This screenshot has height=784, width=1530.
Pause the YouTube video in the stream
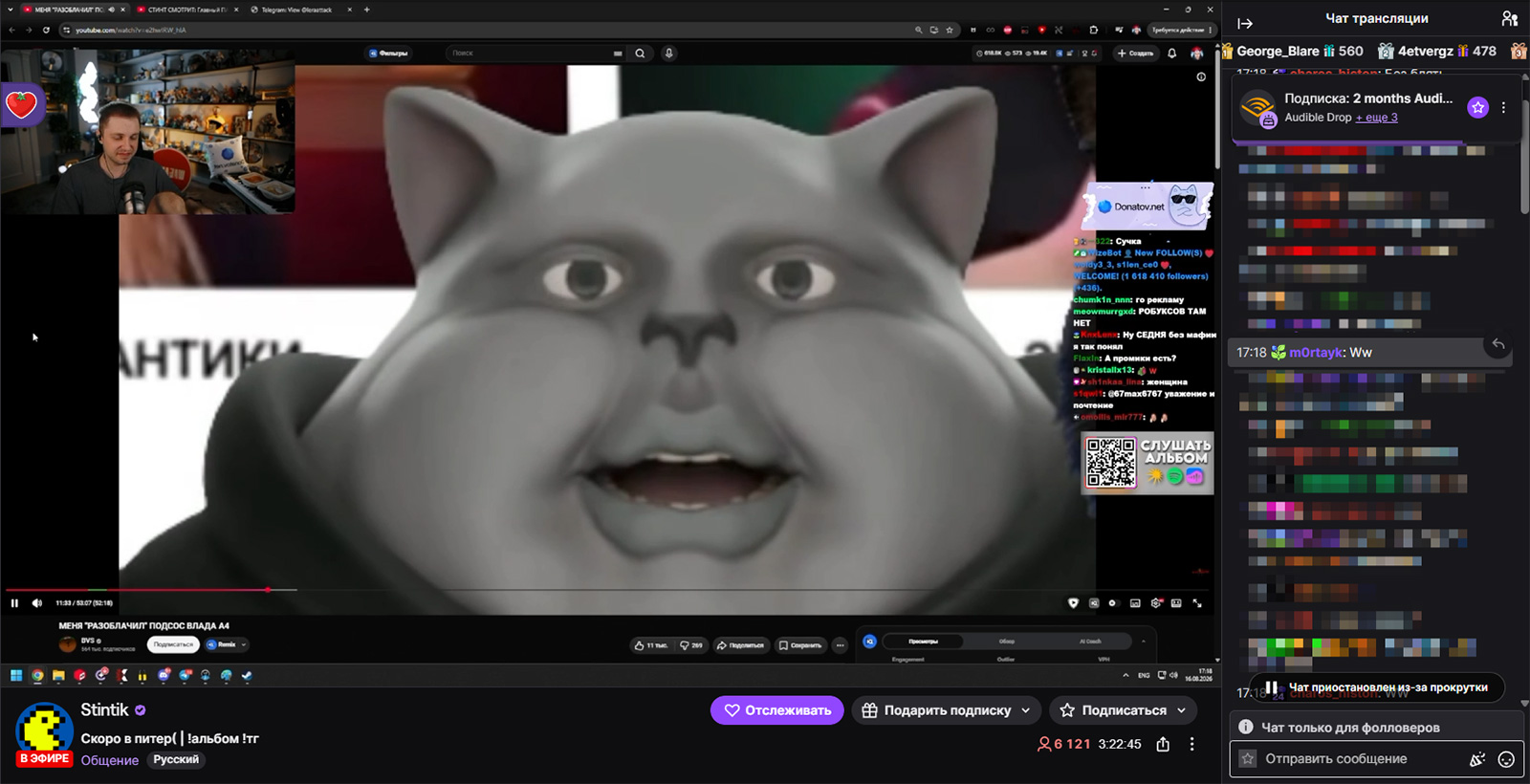(x=14, y=603)
